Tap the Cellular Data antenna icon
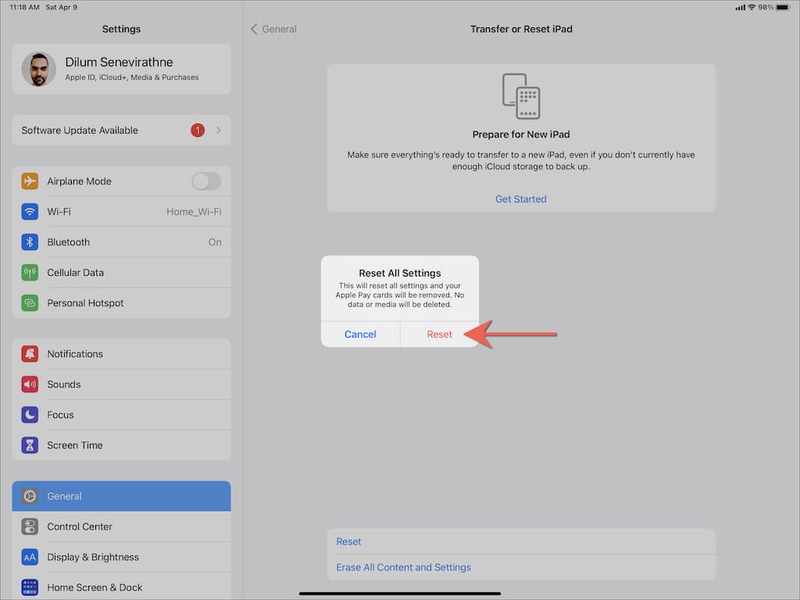800x600 pixels. [x=30, y=272]
